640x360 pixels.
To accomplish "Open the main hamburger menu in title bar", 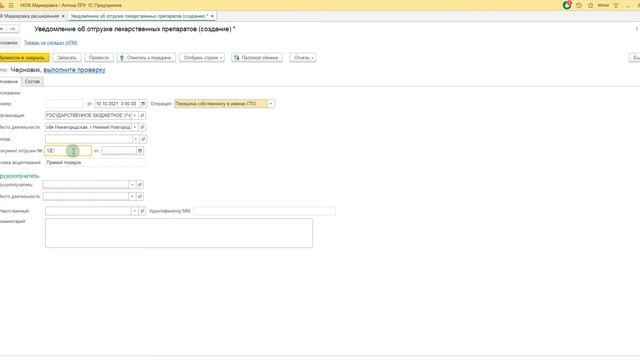I will [11, 5].
